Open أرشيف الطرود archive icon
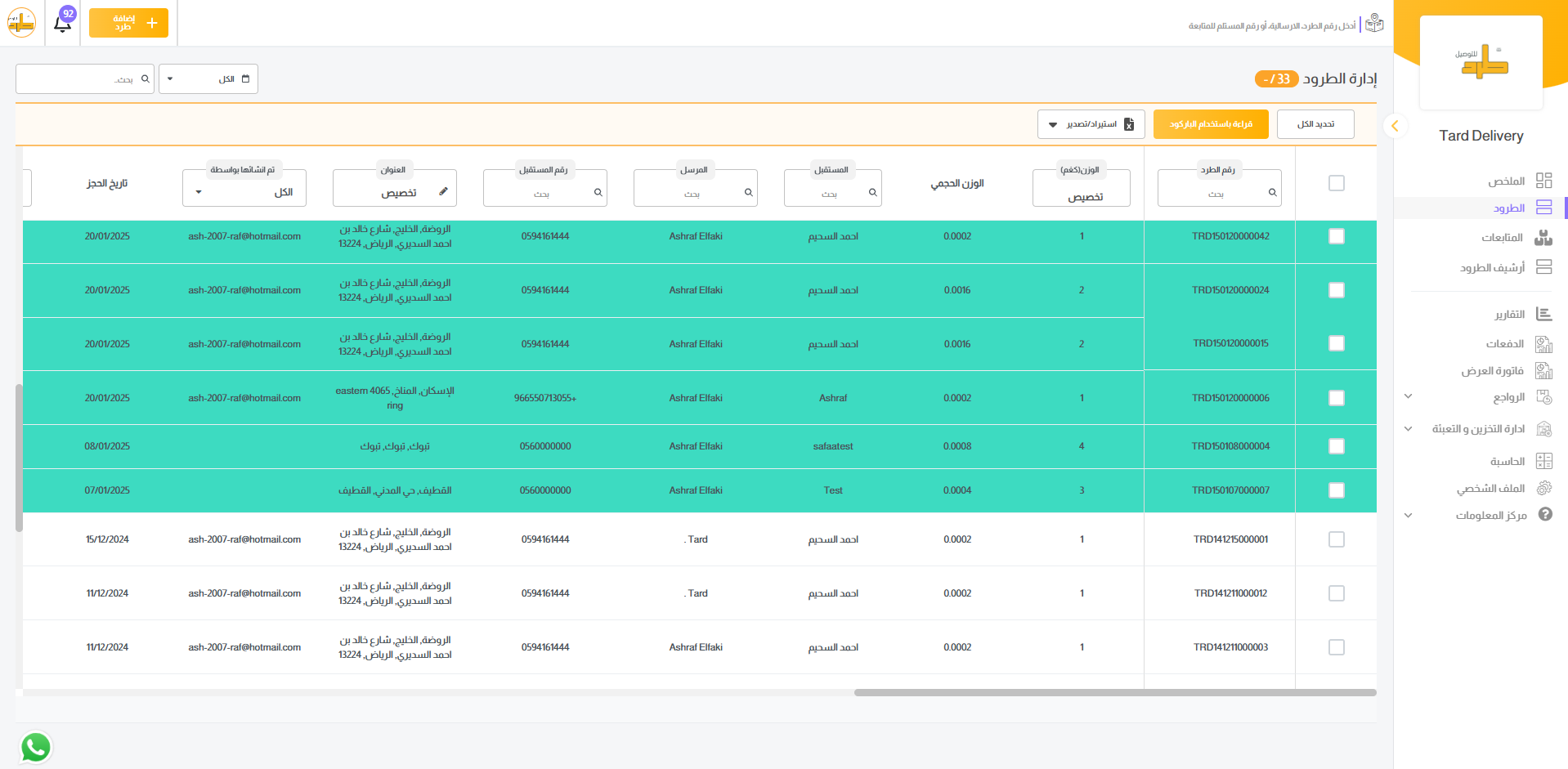This screenshot has height=769, width=1568. click(x=1543, y=267)
